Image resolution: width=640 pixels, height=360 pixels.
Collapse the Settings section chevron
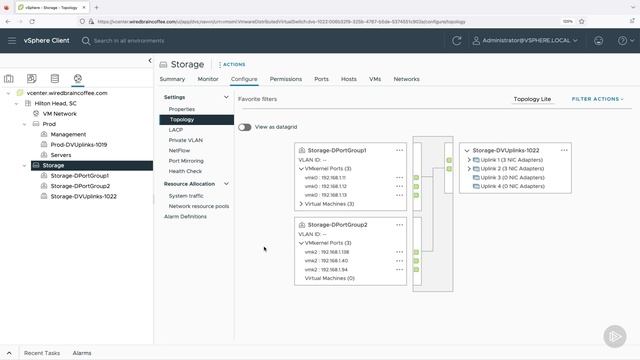point(226,97)
